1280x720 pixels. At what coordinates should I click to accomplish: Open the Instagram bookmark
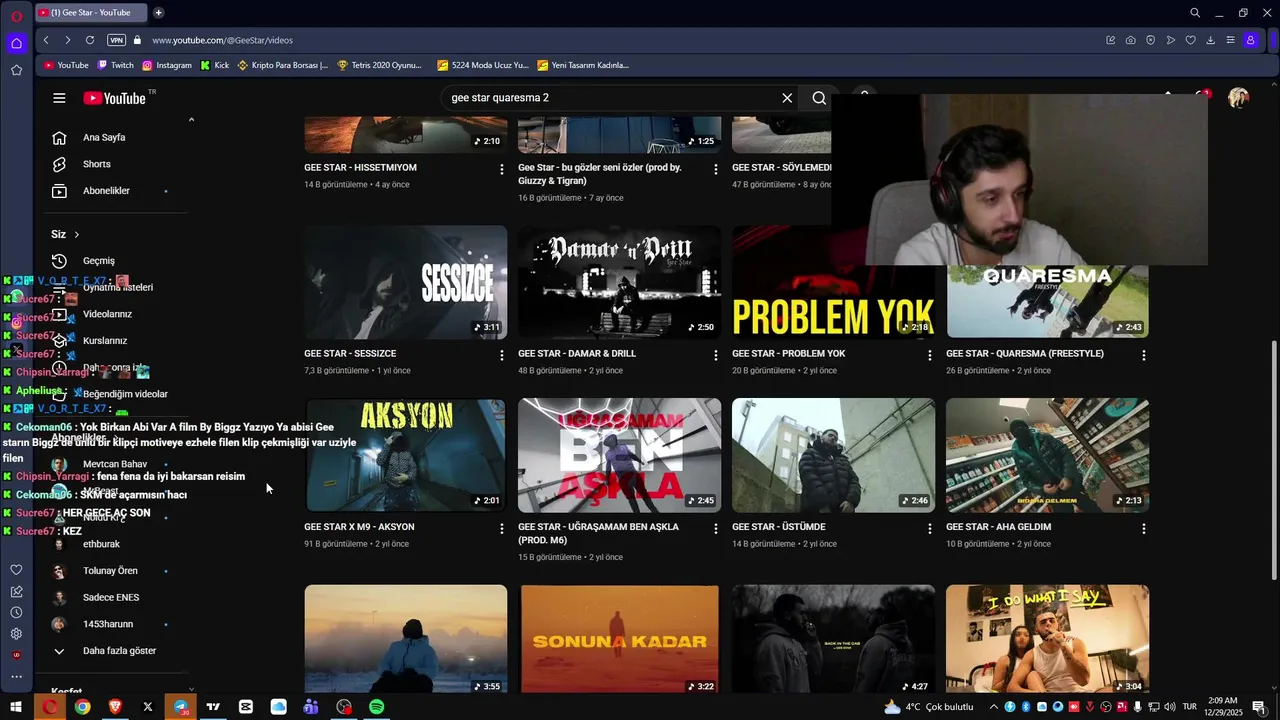167,65
